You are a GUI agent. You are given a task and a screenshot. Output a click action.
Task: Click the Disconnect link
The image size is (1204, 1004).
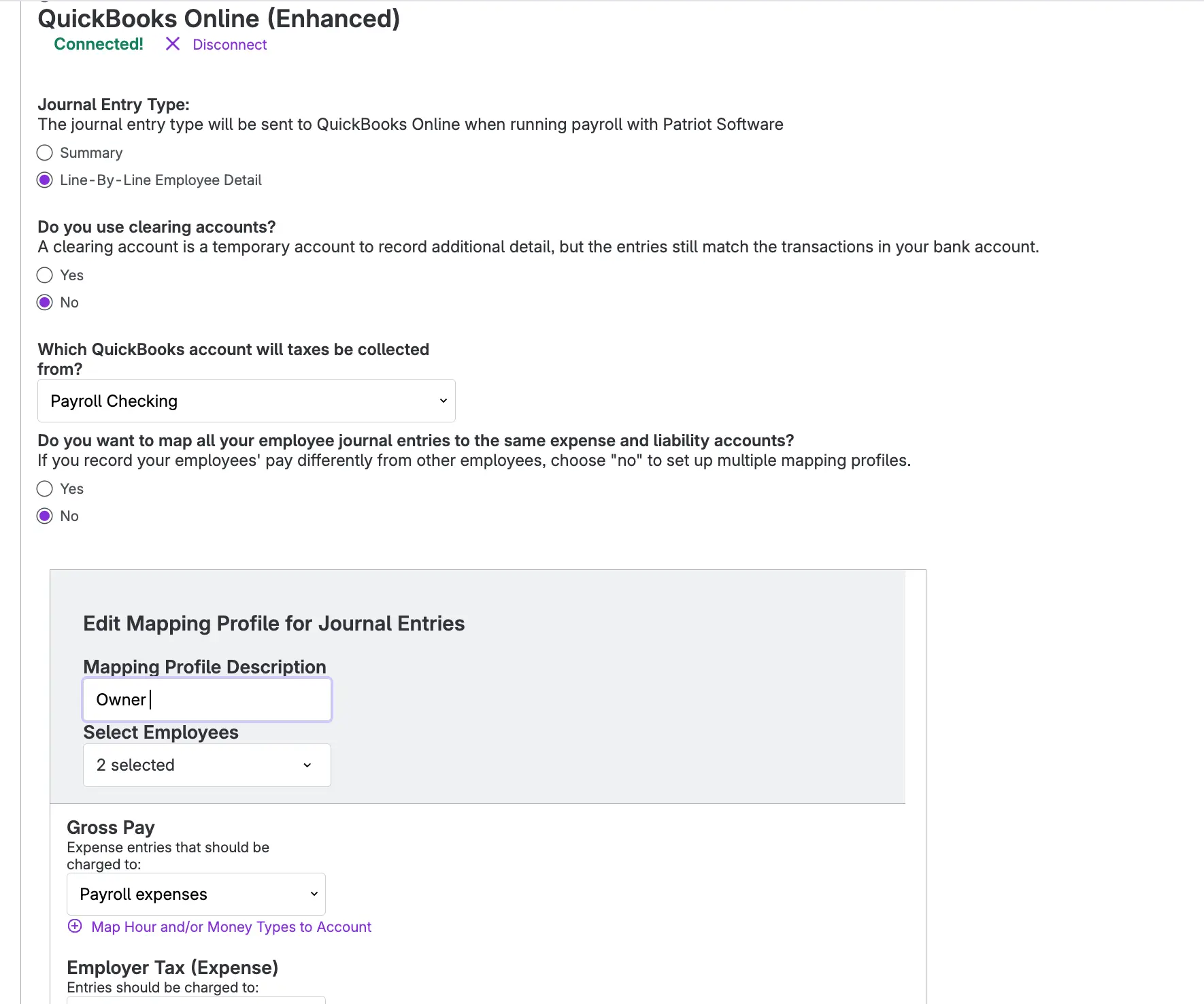point(229,45)
